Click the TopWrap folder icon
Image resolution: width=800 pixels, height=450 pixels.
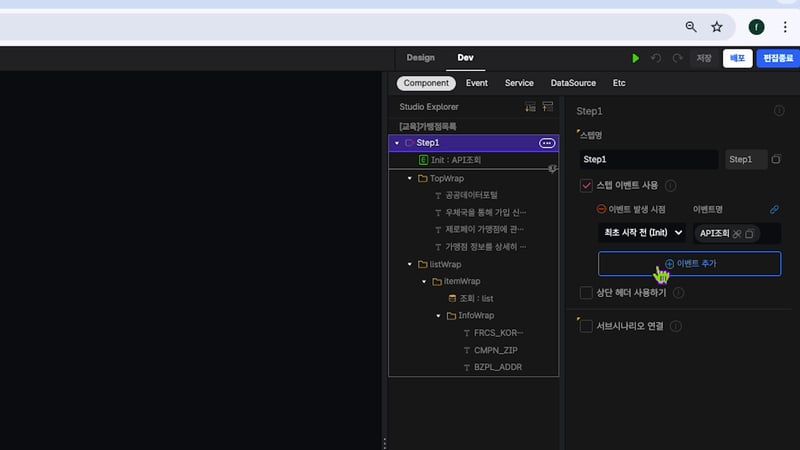click(422, 179)
